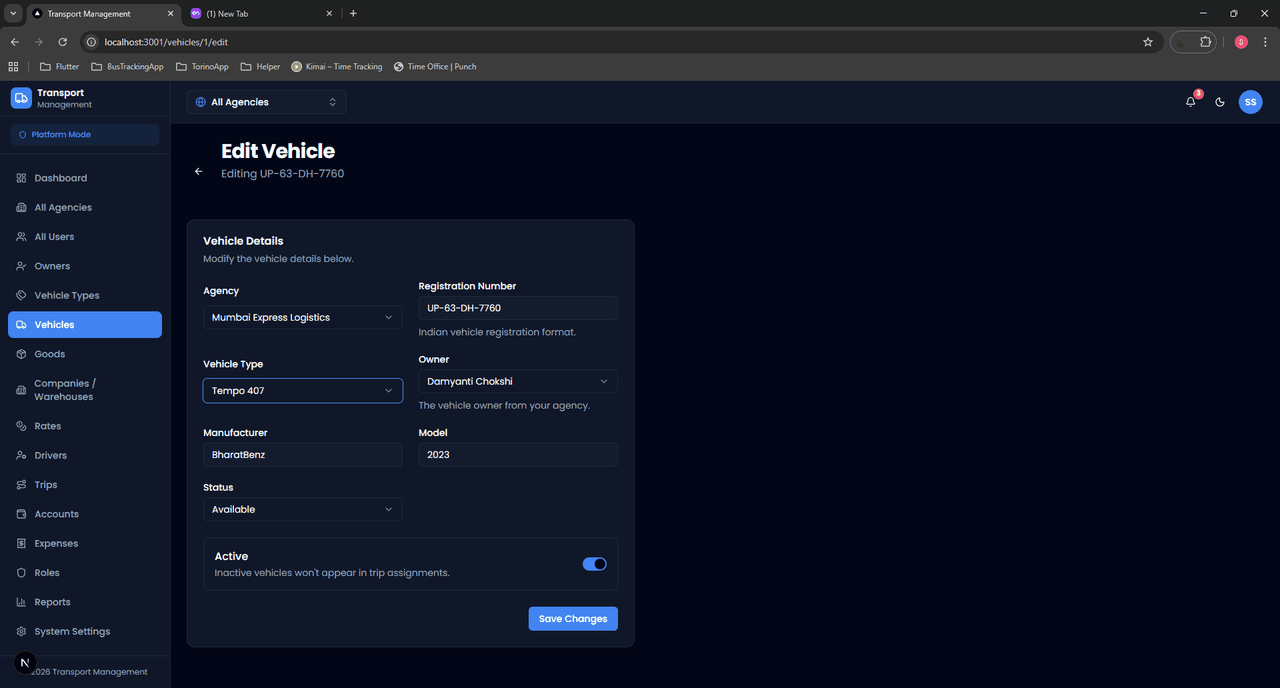Open the Helper bookmarks folder
This screenshot has height=688, width=1280.
[x=260, y=67]
